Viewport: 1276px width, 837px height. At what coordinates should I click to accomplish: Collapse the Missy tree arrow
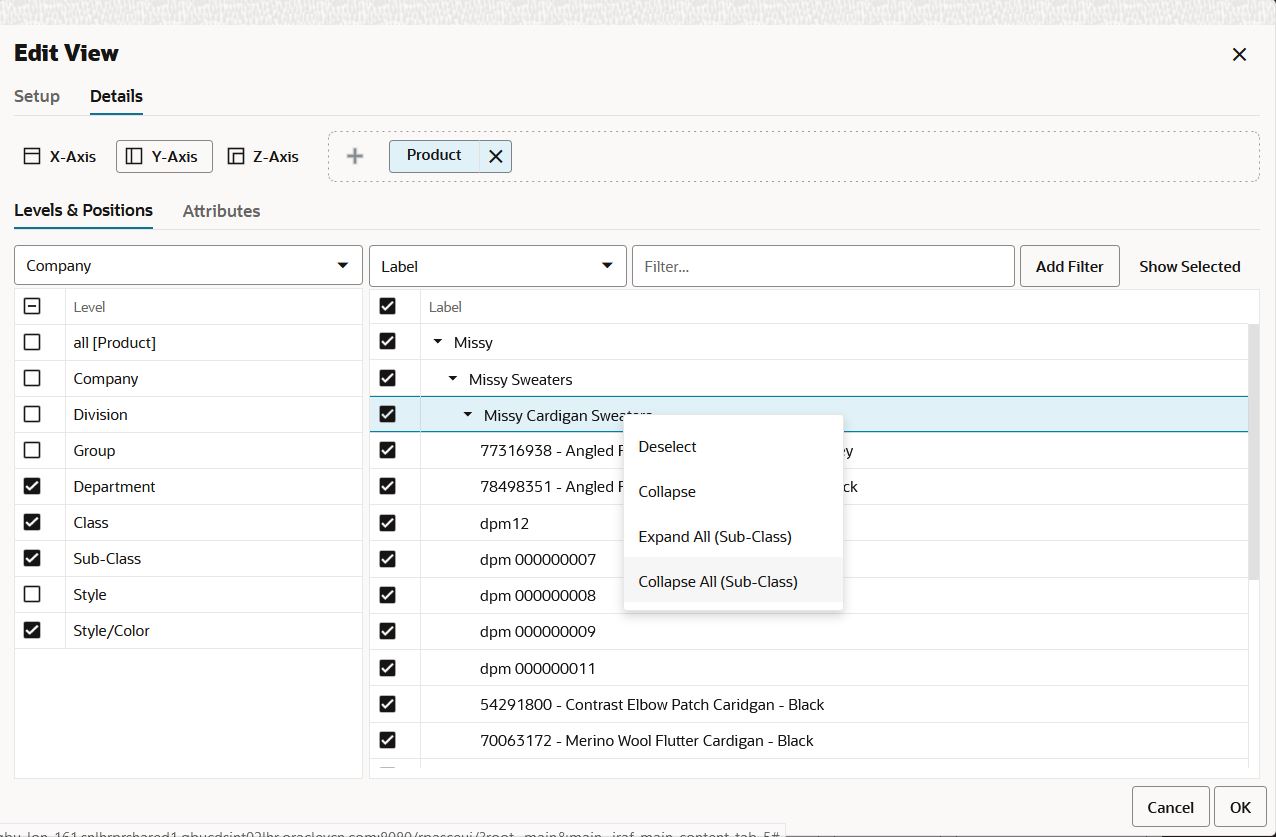point(438,342)
